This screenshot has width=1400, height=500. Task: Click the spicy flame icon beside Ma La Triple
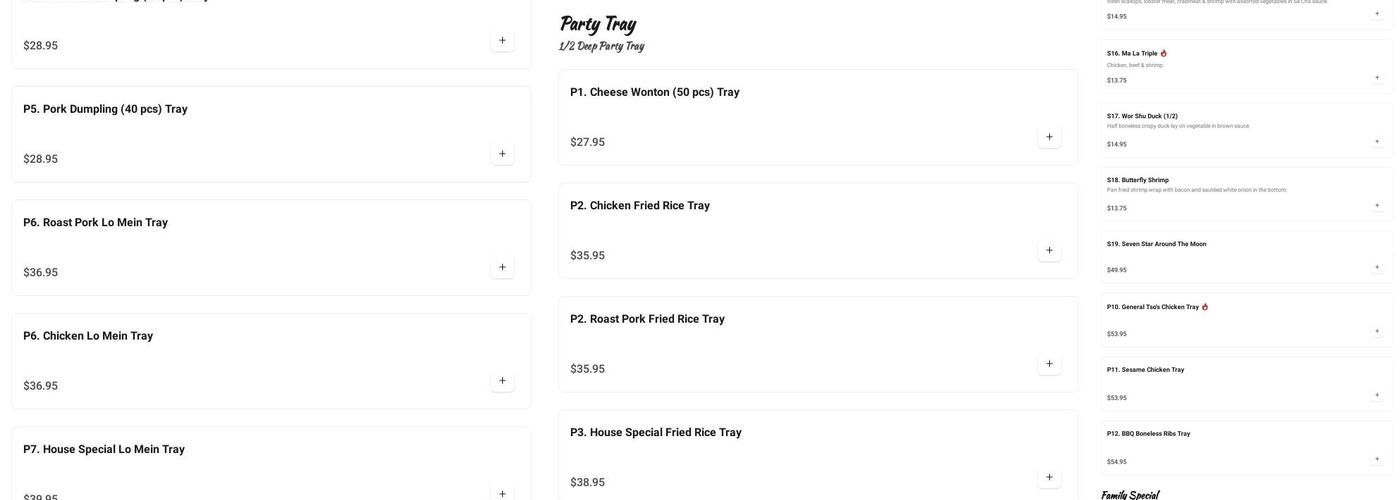pos(1164,53)
